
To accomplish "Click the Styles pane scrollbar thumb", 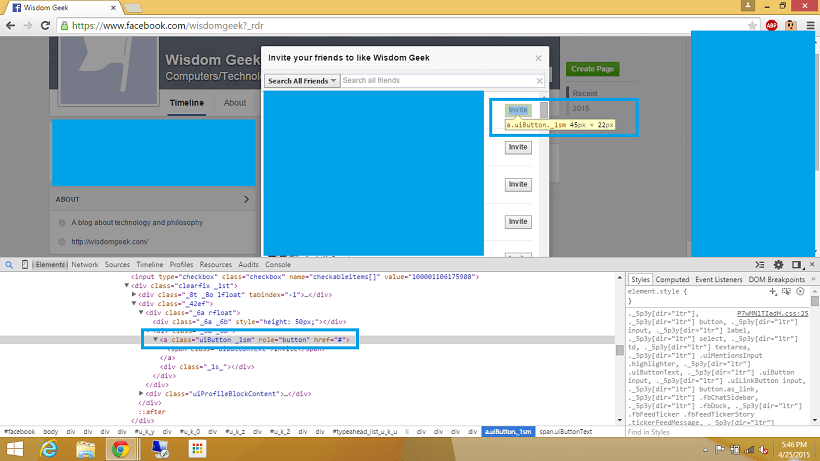I will (x=815, y=302).
